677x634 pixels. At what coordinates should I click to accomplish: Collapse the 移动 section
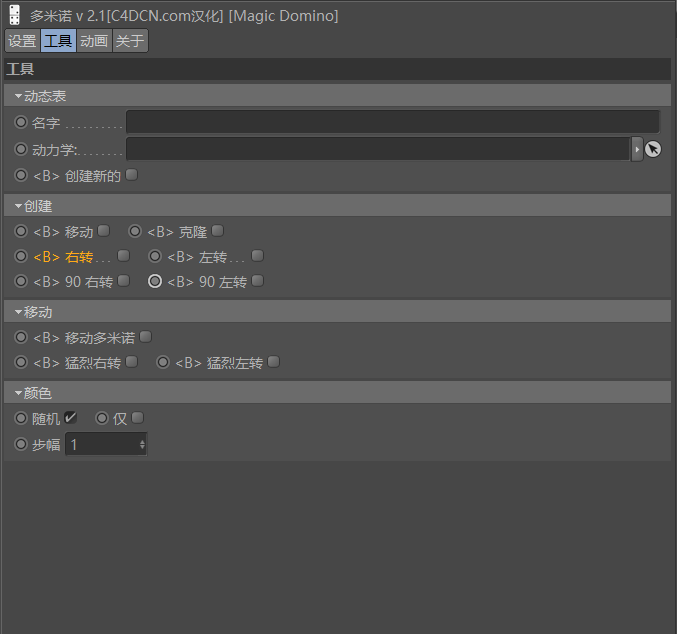pos(19,312)
